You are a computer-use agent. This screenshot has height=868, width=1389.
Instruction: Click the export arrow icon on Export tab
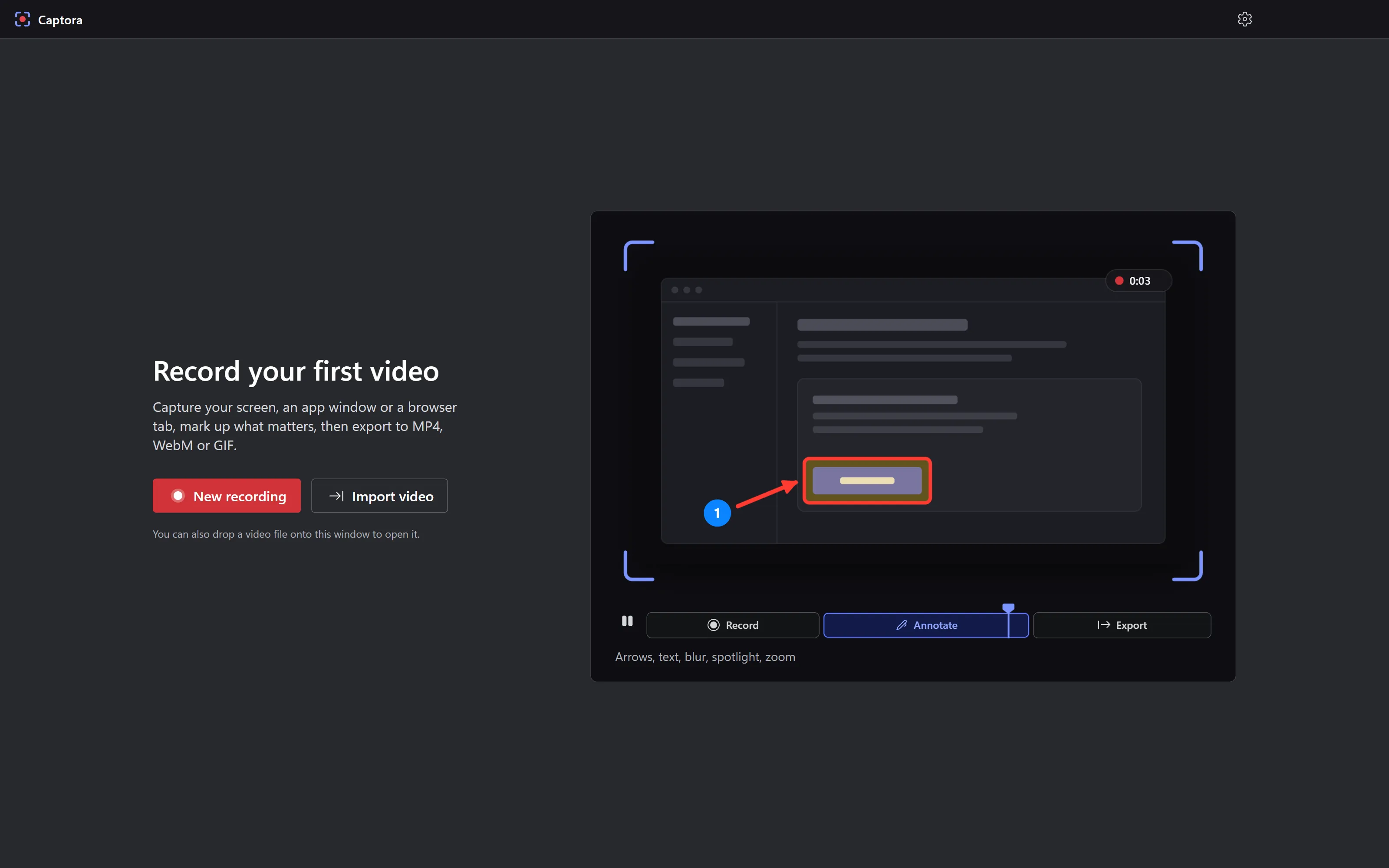click(x=1103, y=625)
